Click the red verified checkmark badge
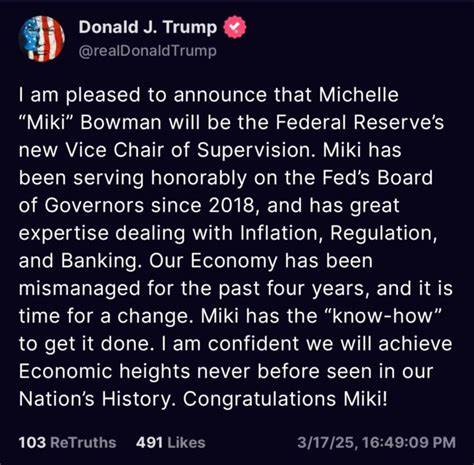Viewport: 474px width, 465px height. (235, 28)
